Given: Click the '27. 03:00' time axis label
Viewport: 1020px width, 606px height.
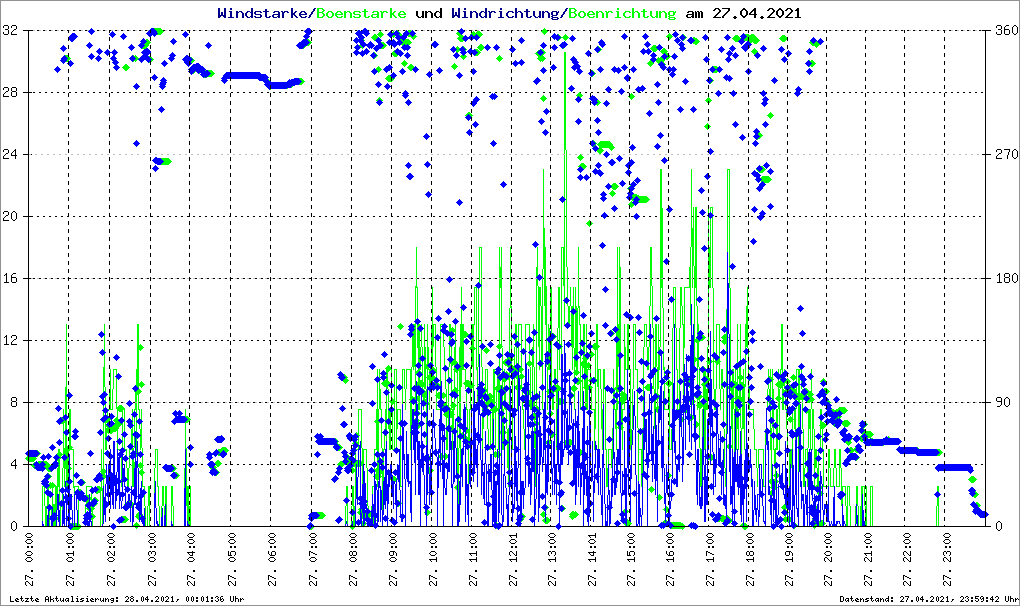Looking at the screenshot, I should 150,560.
